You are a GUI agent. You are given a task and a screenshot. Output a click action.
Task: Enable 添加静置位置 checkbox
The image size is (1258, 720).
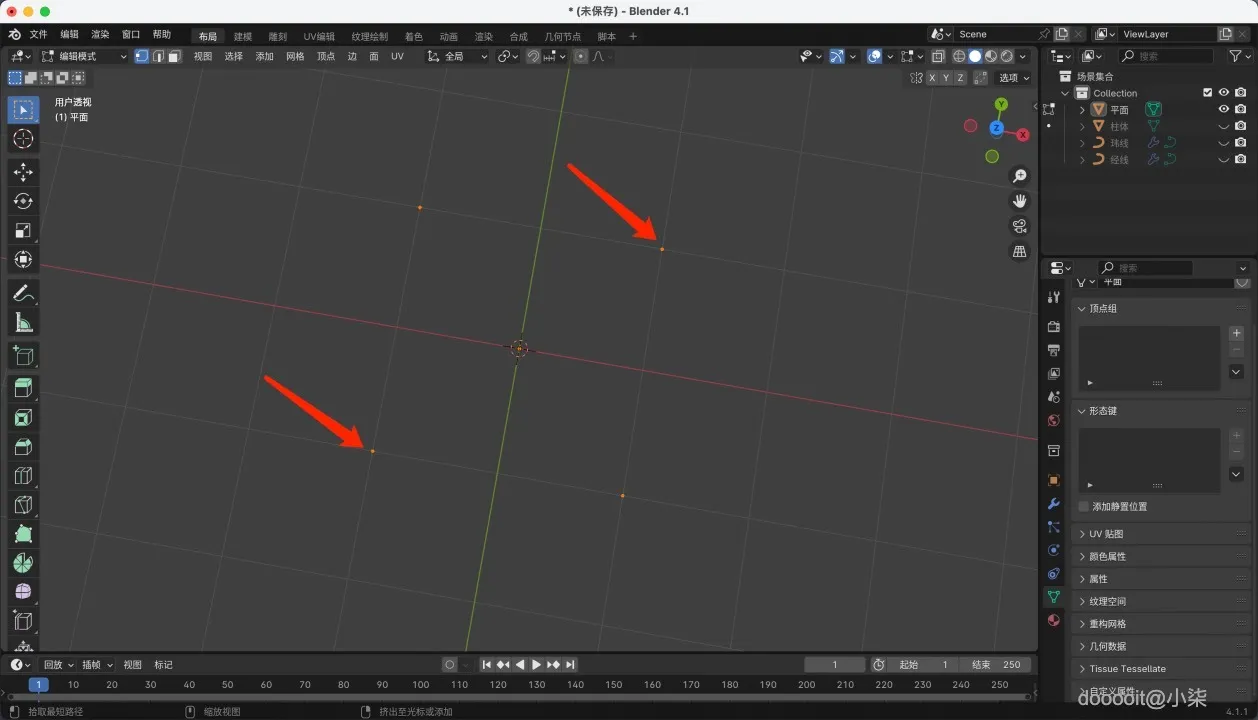pos(1084,506)
